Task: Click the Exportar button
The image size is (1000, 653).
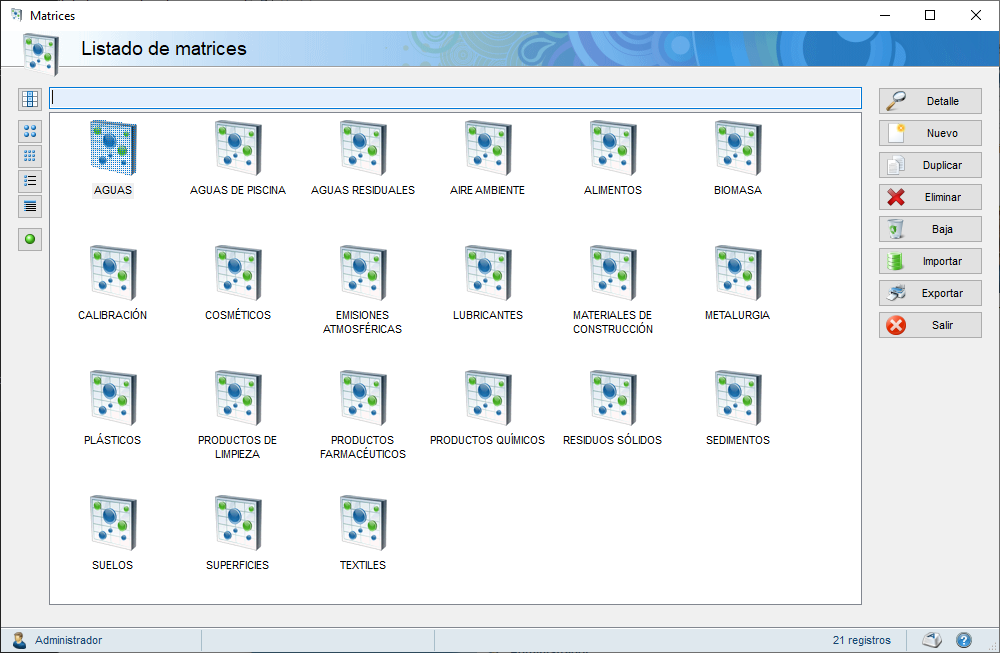Action: (930, 293)
